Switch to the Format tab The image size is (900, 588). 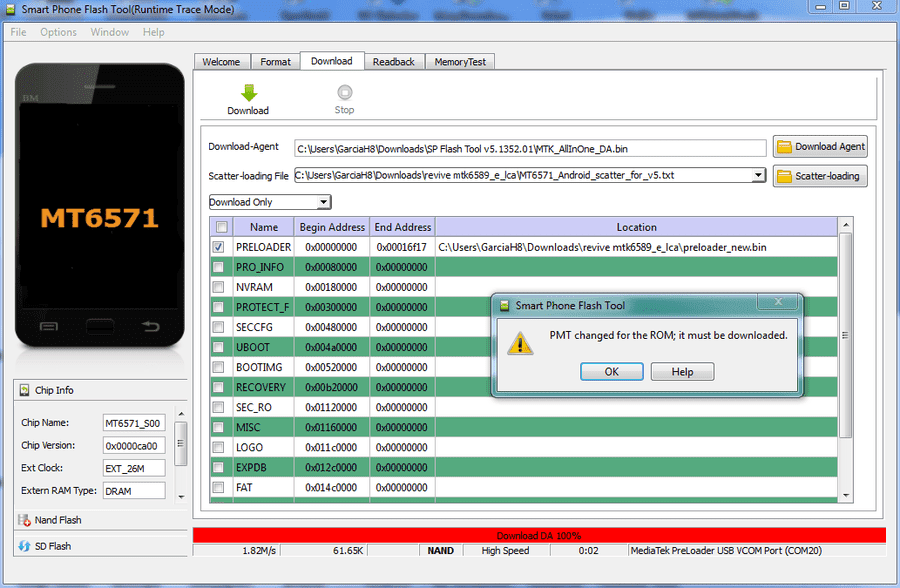pos(276,61)
